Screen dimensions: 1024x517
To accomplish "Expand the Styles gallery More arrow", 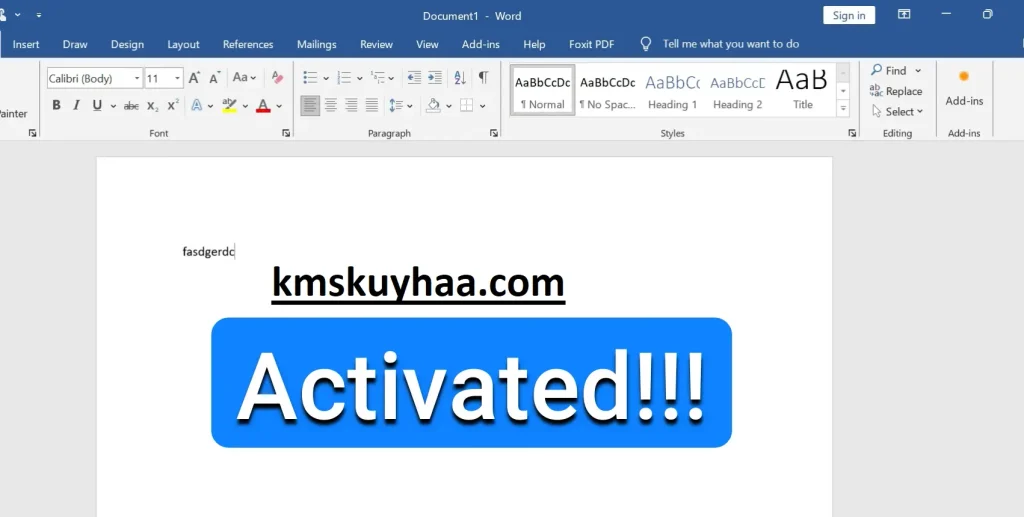I will click(x=843, y=108).
